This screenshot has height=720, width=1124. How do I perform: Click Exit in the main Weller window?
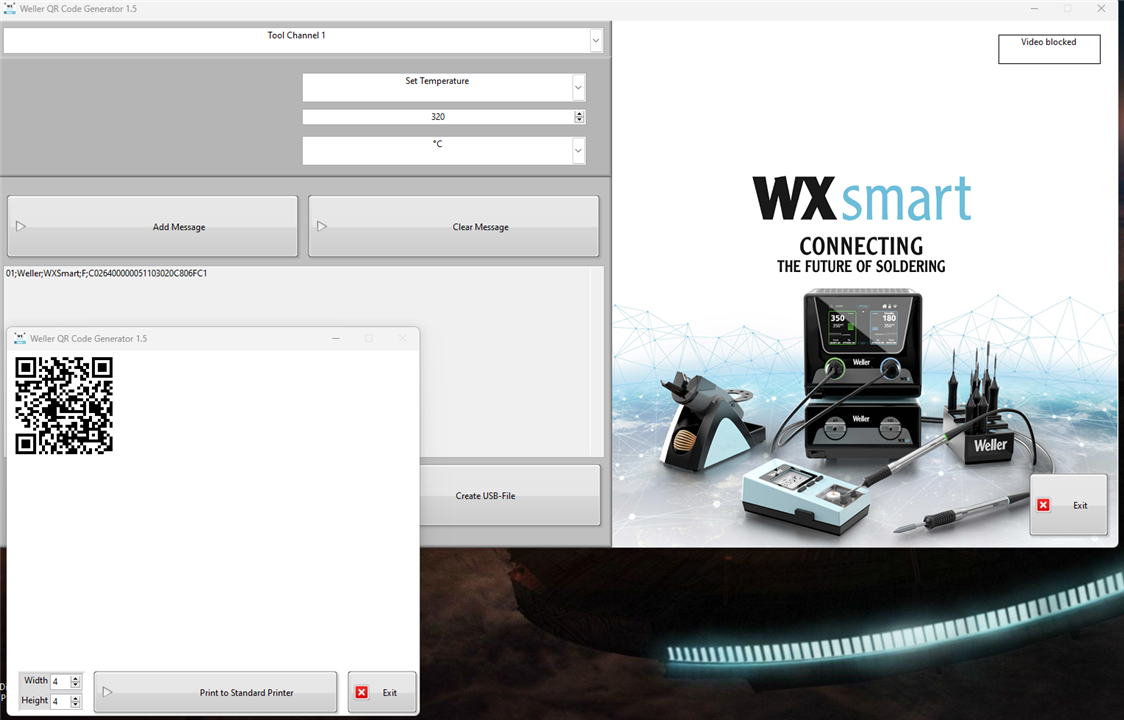pyautogui.click(x=1068, y=505)
